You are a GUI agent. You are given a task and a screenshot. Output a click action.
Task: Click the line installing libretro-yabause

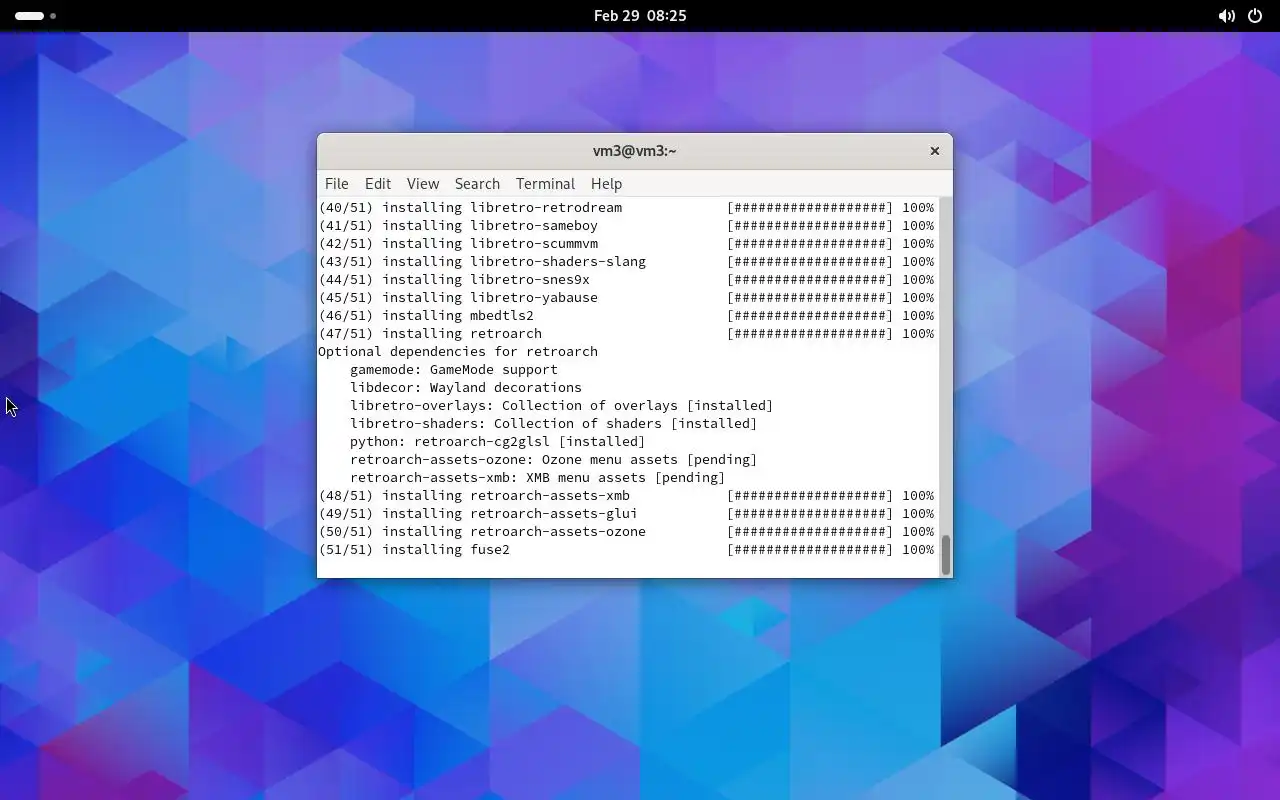(626, 298)
